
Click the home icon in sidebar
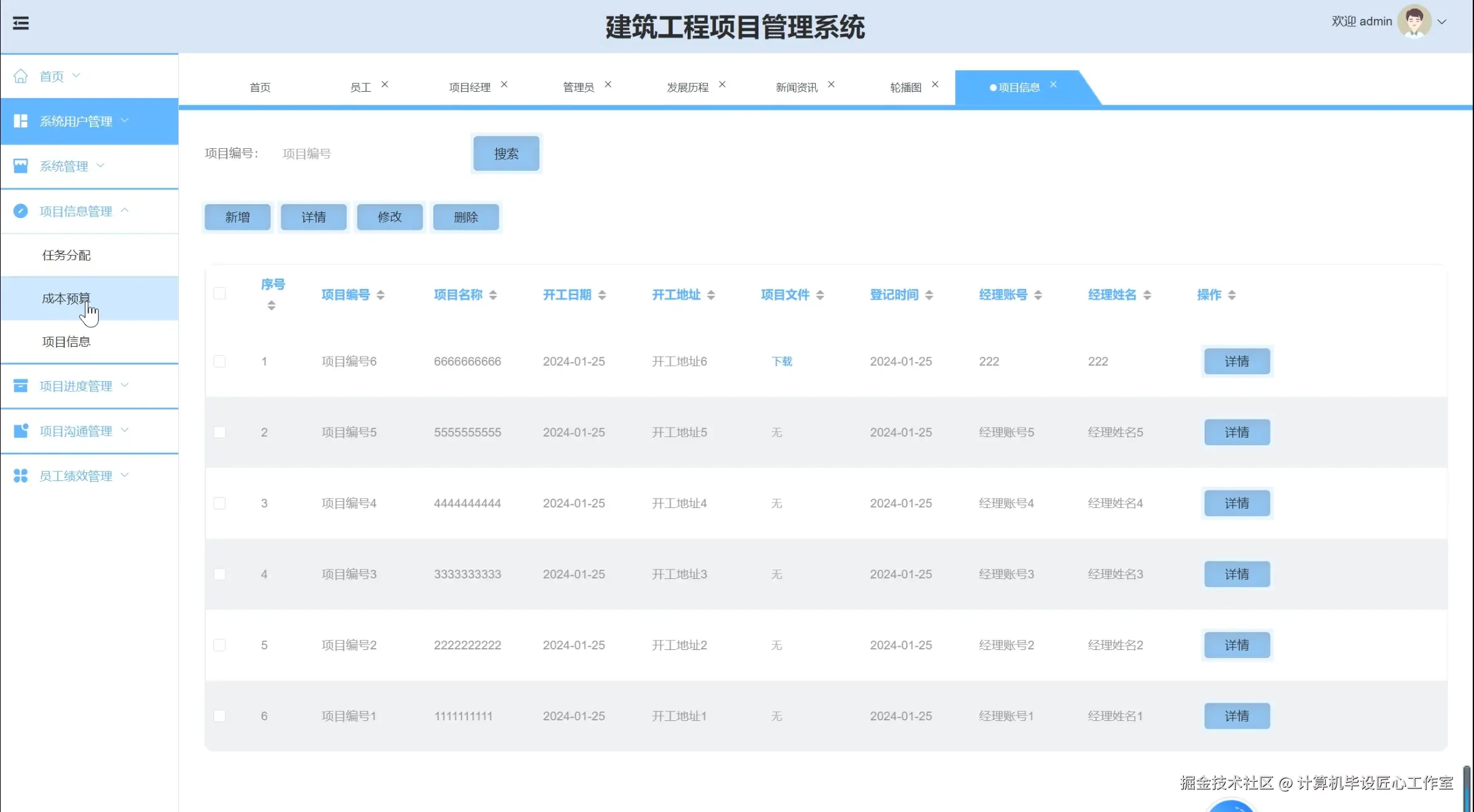(21, 76)
